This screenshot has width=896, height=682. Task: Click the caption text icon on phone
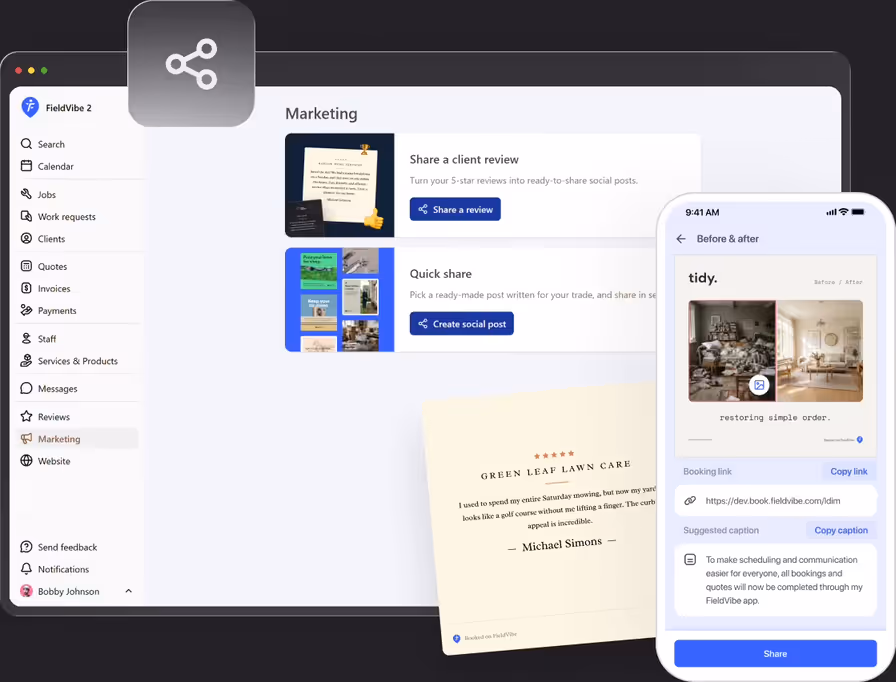(x=690, y=560)
